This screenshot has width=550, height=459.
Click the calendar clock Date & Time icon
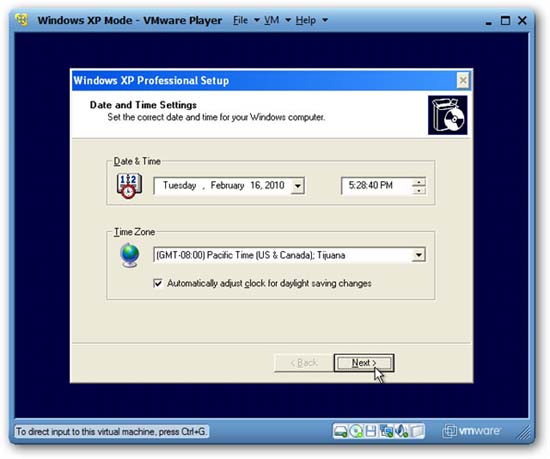(129, 186)
